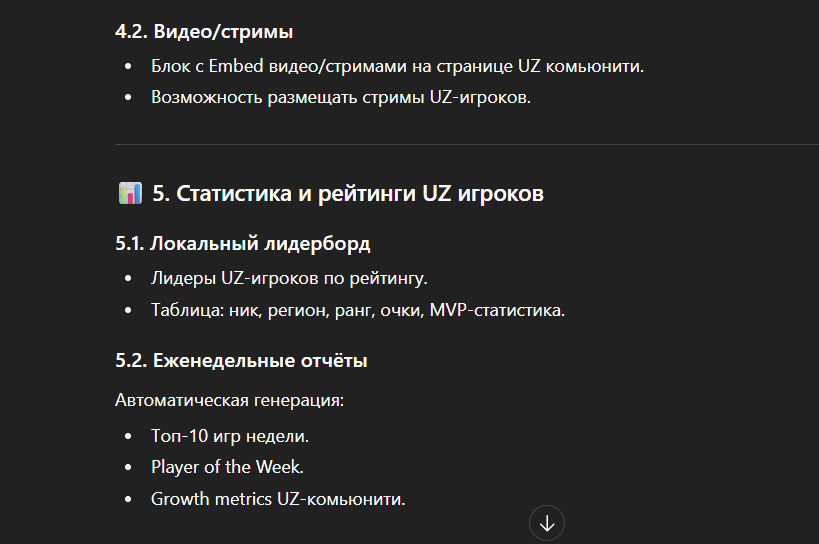Click the Топ-10 игр недели item

pos(230,436)
